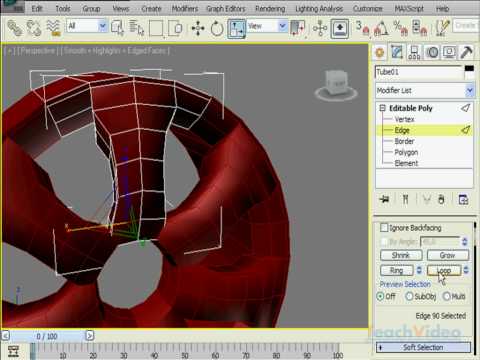This screenshot has height=360, width=480.
Task: Activate the Select and Move tool
Action: coord(198,28)
